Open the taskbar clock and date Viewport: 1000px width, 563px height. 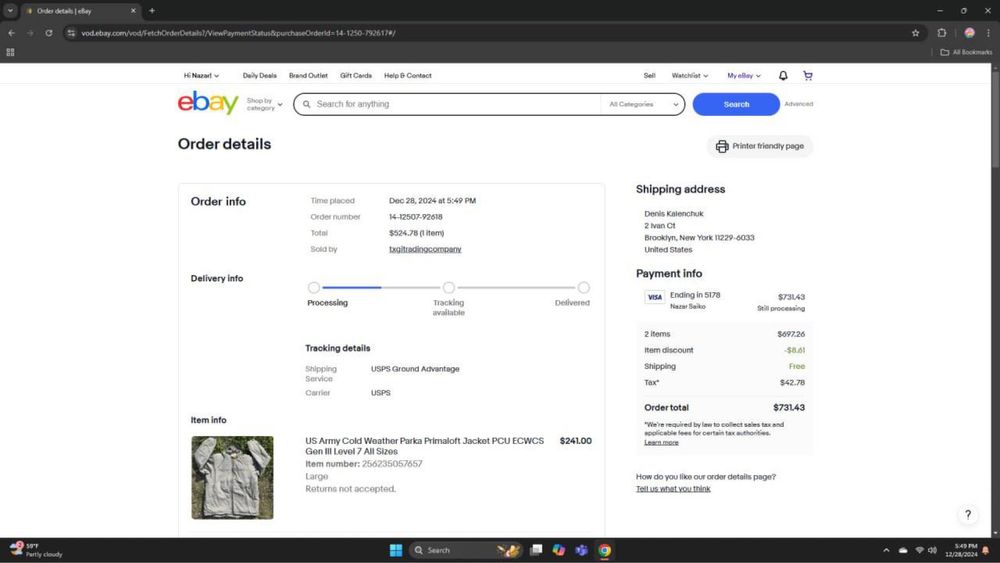[x=961, y=550]
